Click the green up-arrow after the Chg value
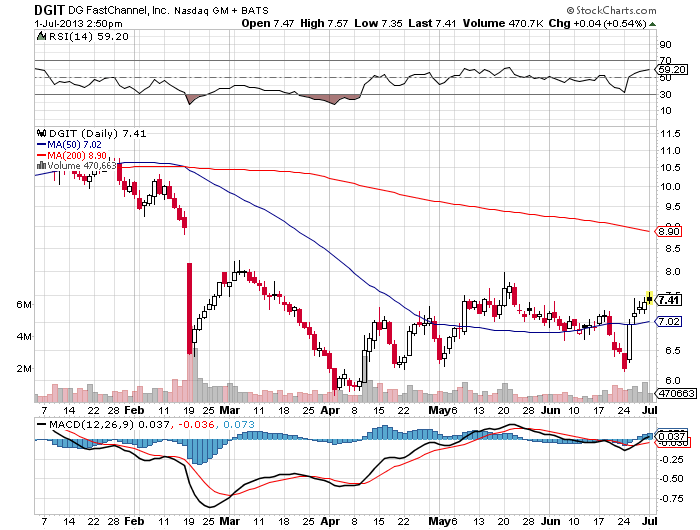 [652, 24]
